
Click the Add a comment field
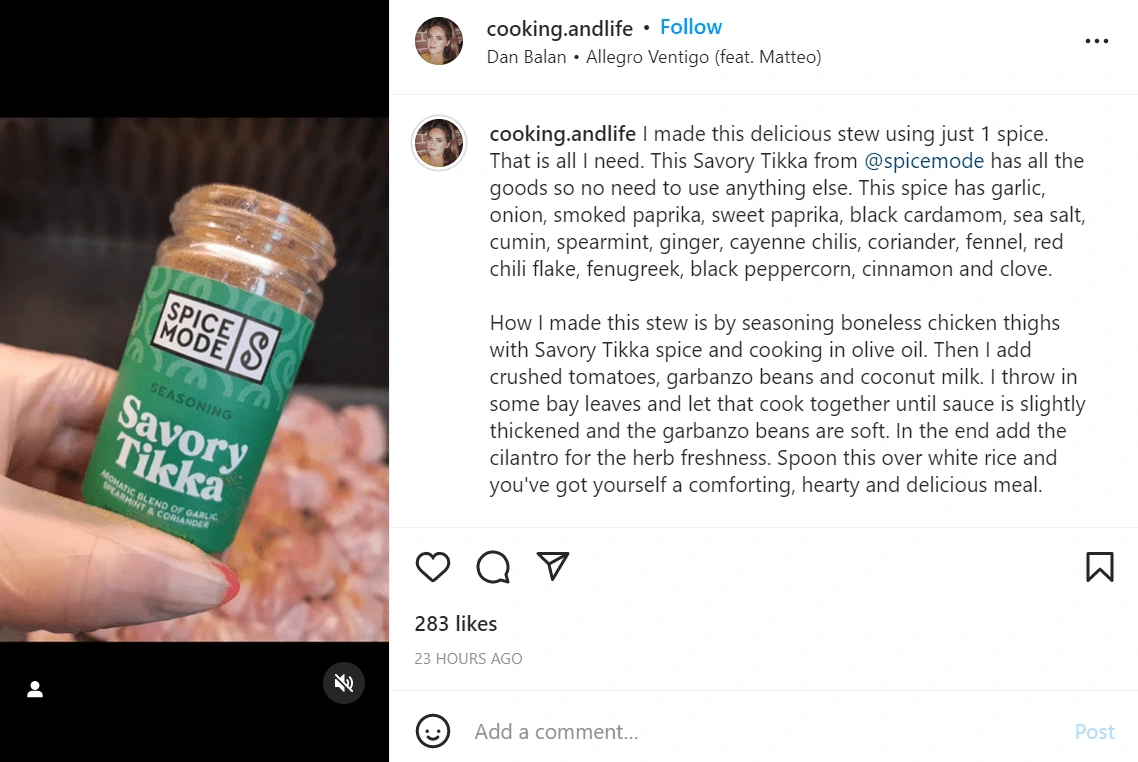coord(760,732)
